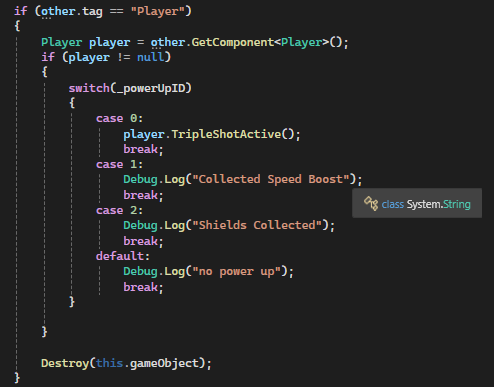
Task: Click 'player' in the 'player != null' check
Action: 89,57
